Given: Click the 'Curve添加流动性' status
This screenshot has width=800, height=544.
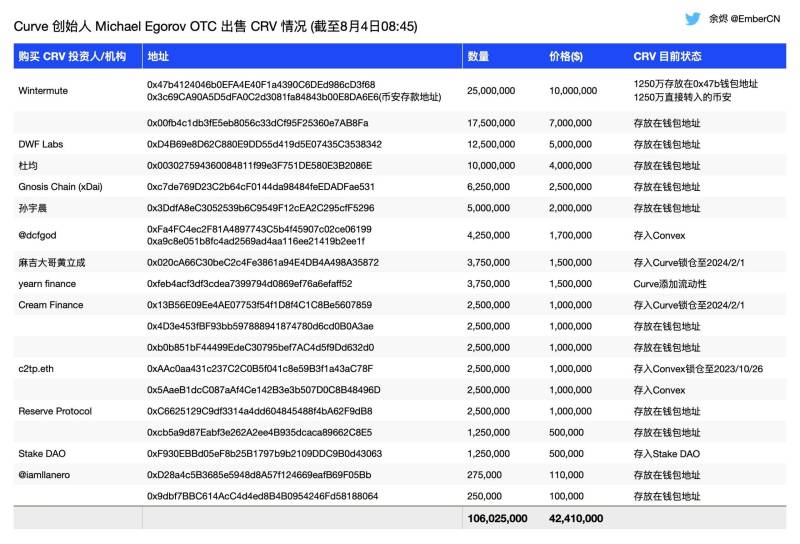Looking at the screenshot, I should [x=670, y=284].
